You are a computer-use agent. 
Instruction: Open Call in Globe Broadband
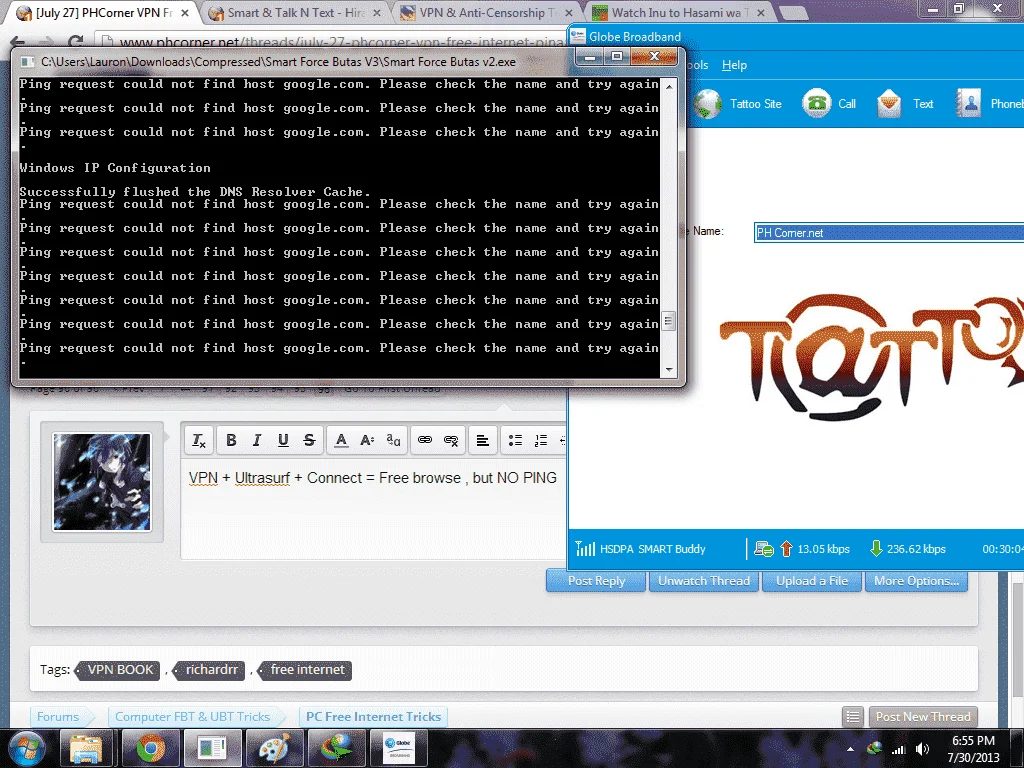830,103
